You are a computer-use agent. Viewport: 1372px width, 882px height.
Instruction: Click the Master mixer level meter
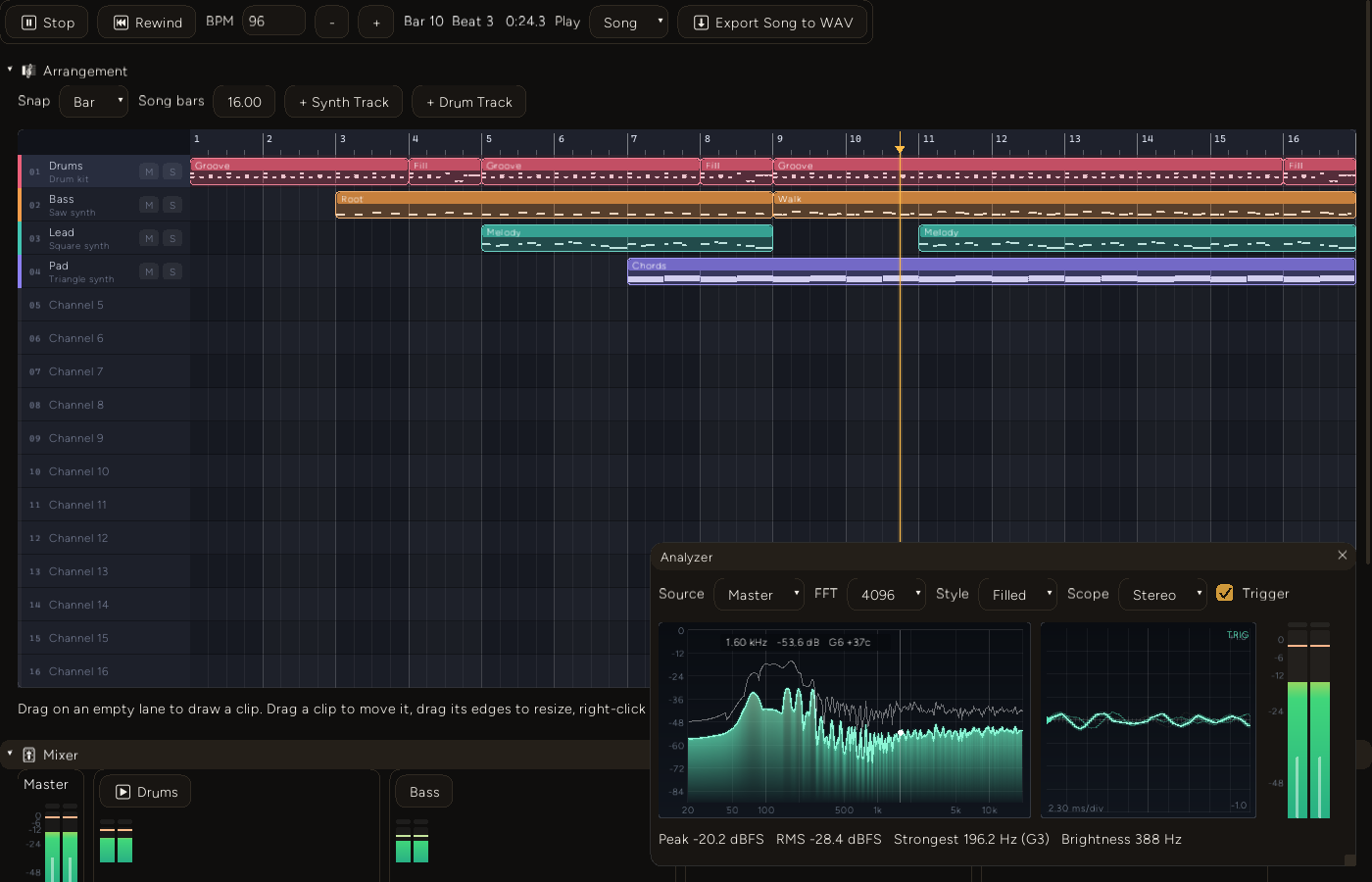point(61,843)
